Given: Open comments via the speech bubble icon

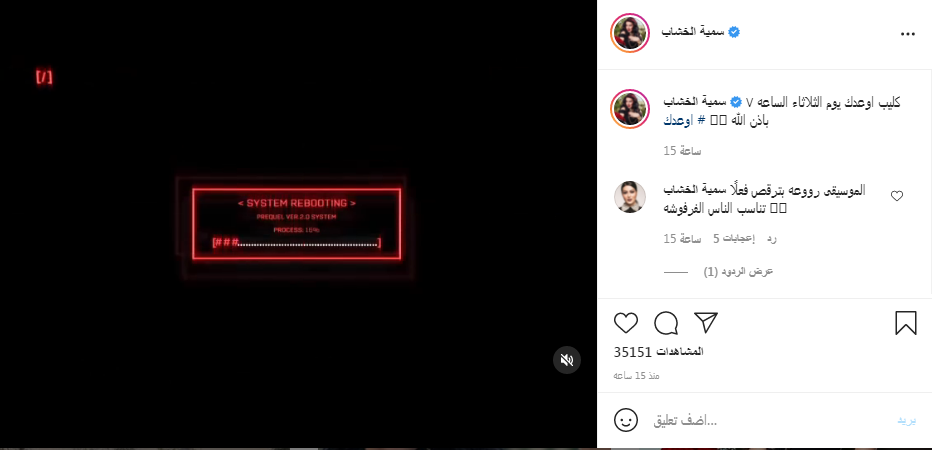Looking at the screenshot, I should point(666,323).
